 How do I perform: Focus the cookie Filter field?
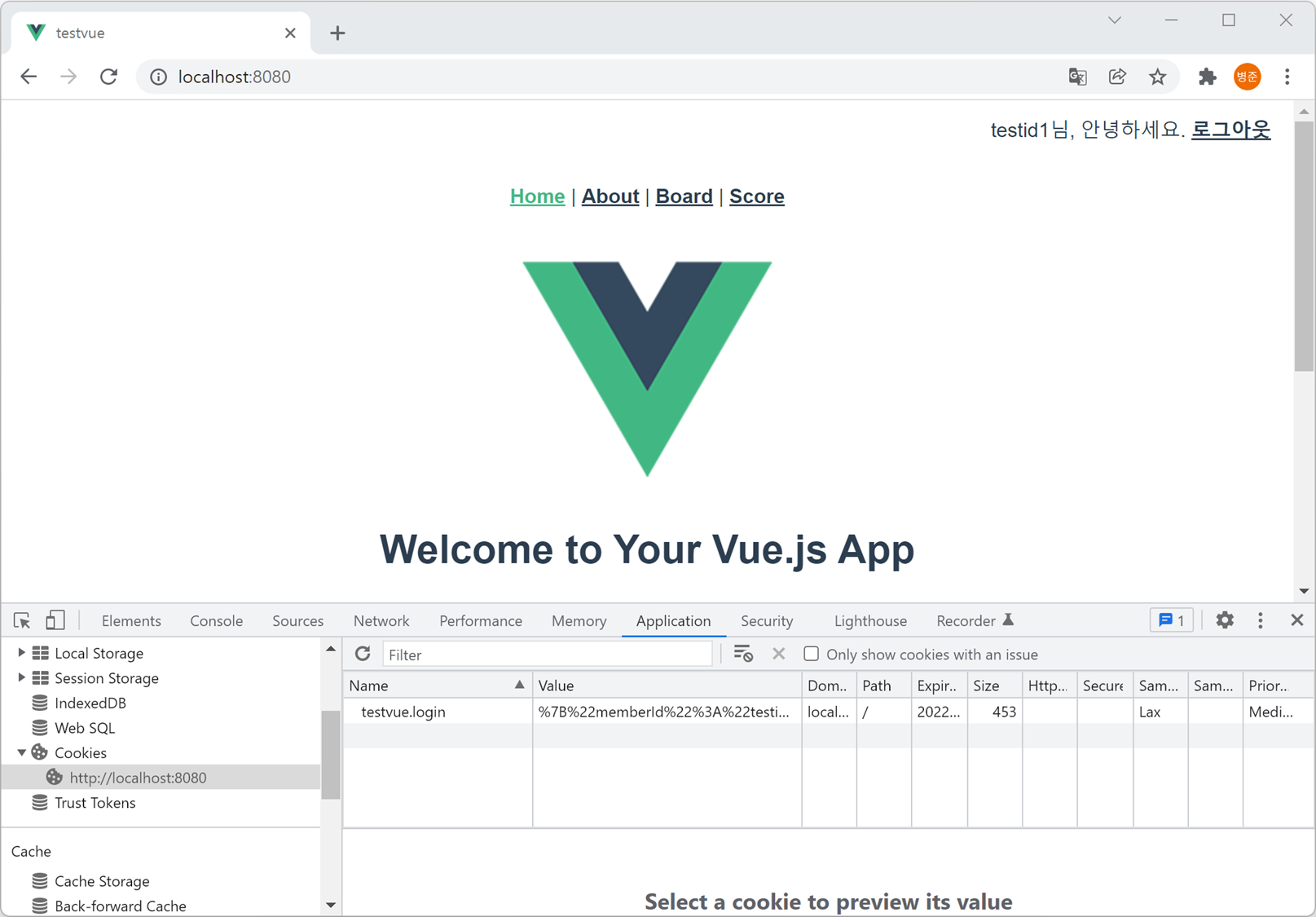click(548, 655)
